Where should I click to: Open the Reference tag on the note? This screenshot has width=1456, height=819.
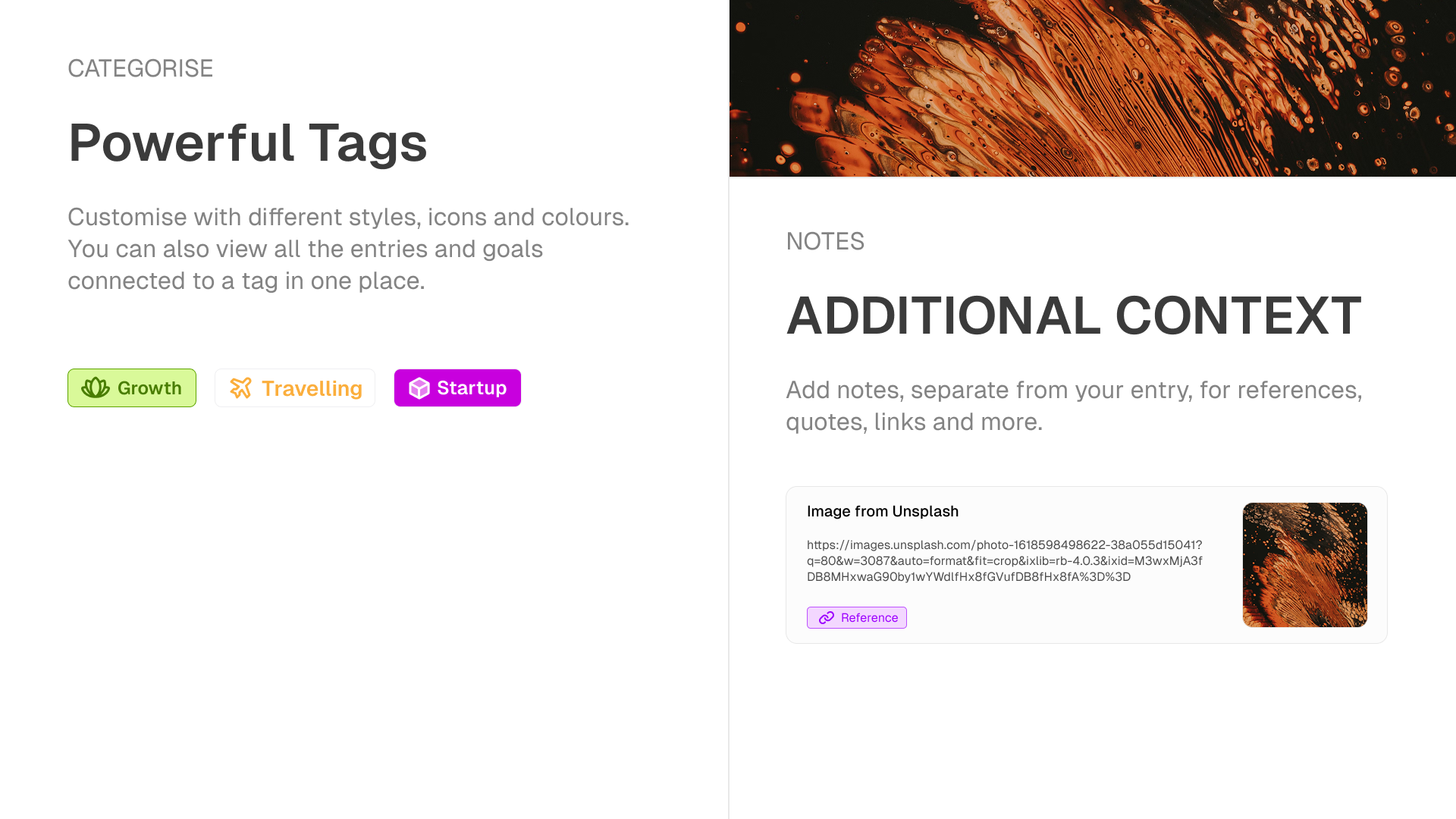(857, 618)
